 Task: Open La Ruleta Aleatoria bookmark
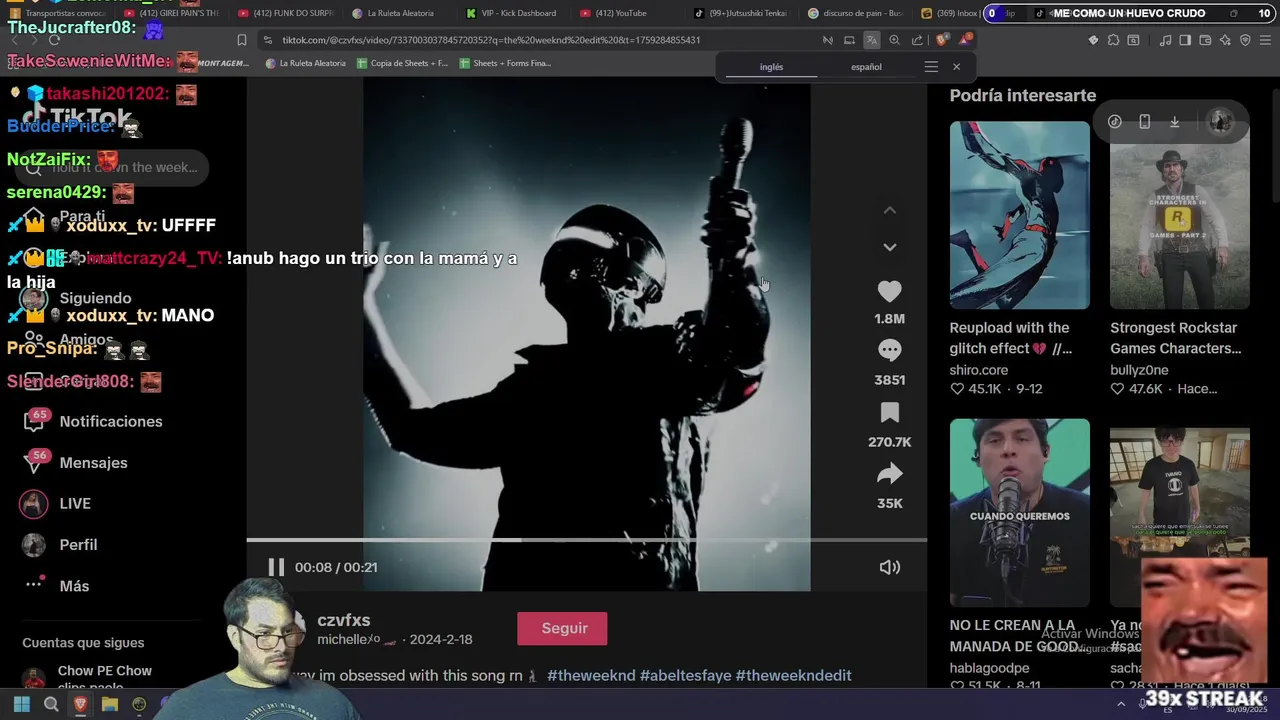click(x=305, y=63)
